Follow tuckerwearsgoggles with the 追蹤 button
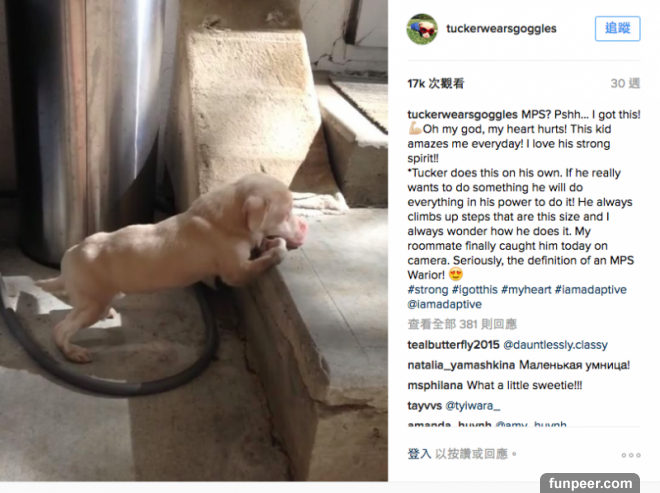Viewport: 660px width, 493px height. point(617,29)
